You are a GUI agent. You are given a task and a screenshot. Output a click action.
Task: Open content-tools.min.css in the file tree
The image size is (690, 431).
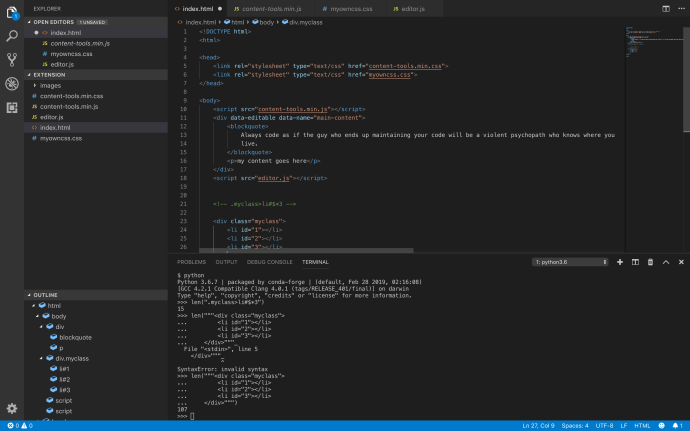[71, 96]
